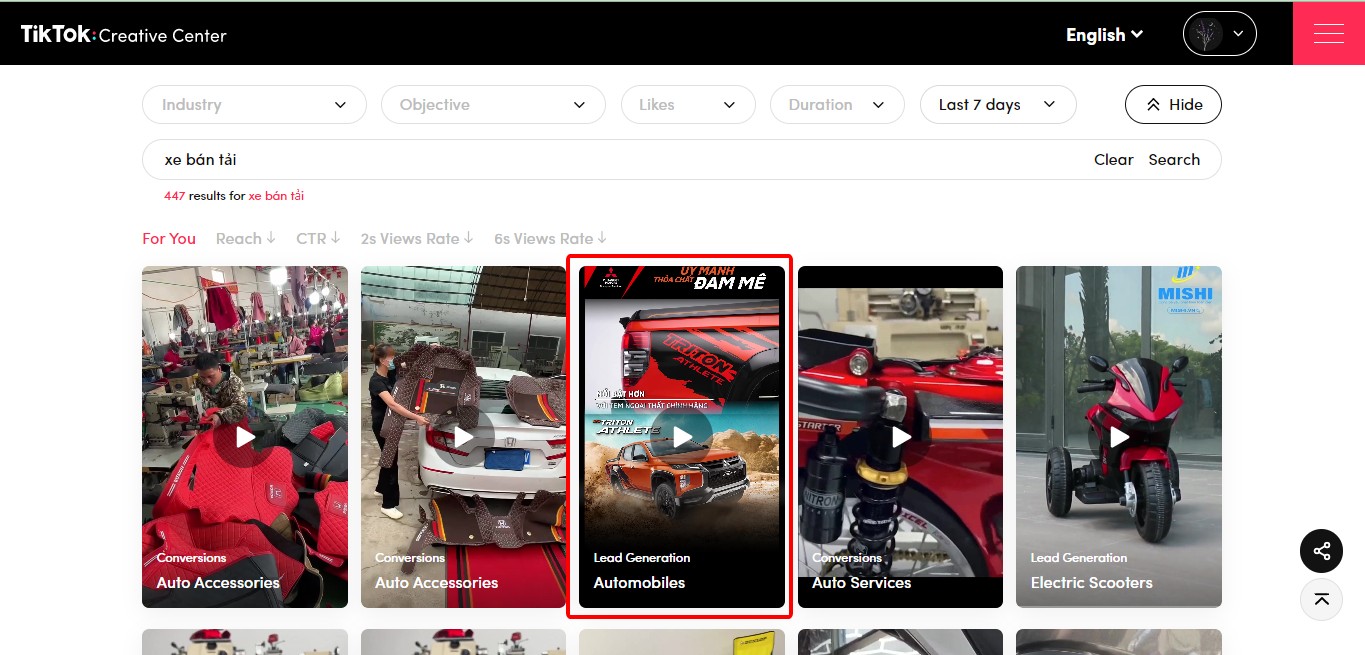This screenshot has width=1365, height=655.
Task: Select the For You sorting tab
Action: pos(169,238)
